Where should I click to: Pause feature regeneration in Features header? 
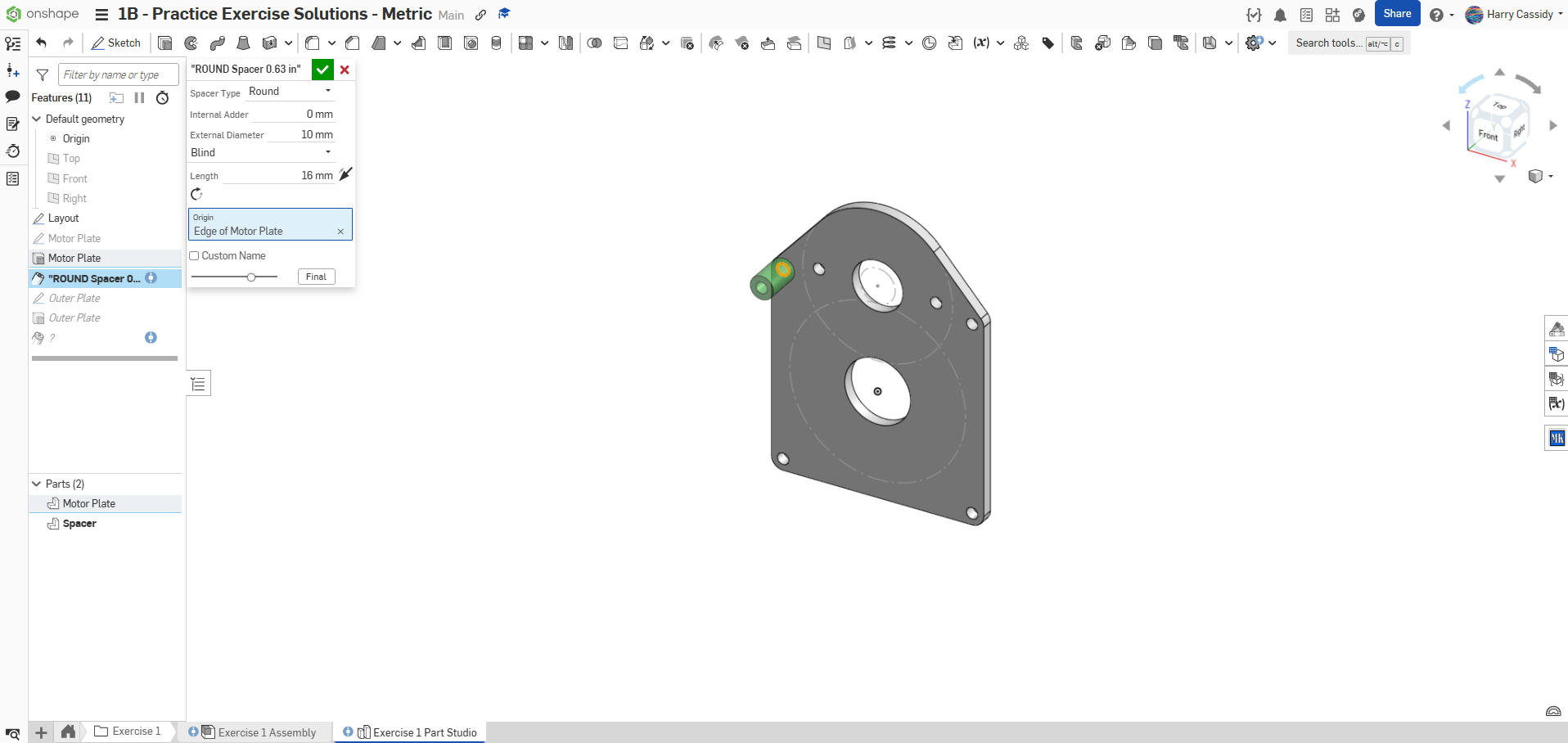(139, 98)
